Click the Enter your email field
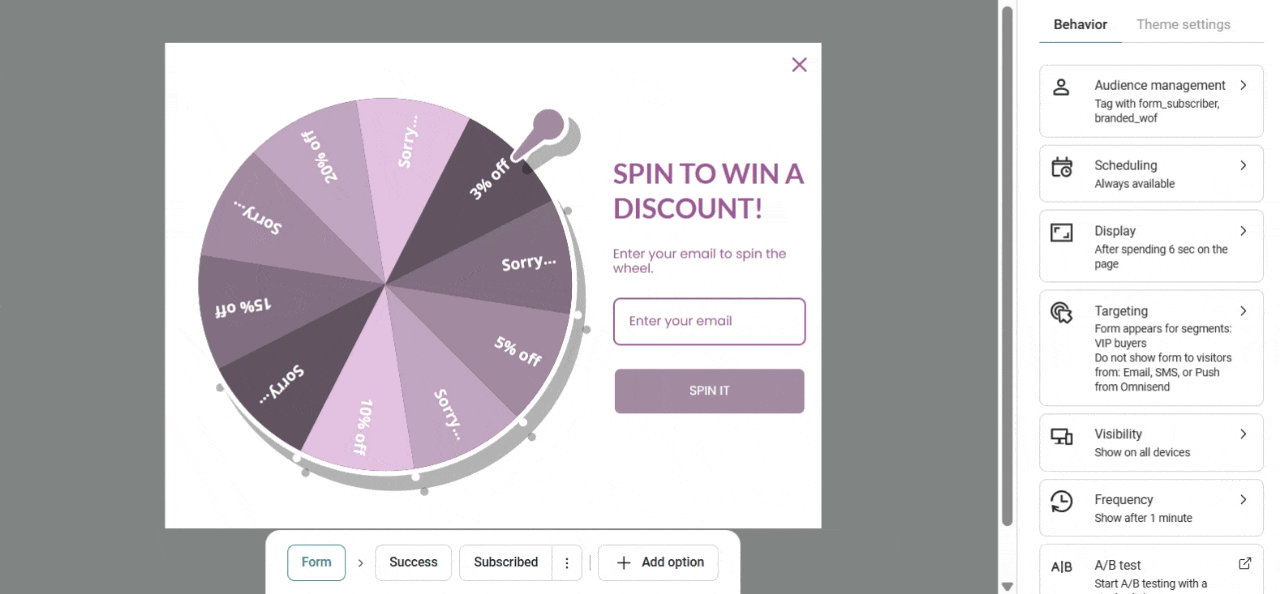The width and height of the screenshot is (1280, 594). [709, 321]
